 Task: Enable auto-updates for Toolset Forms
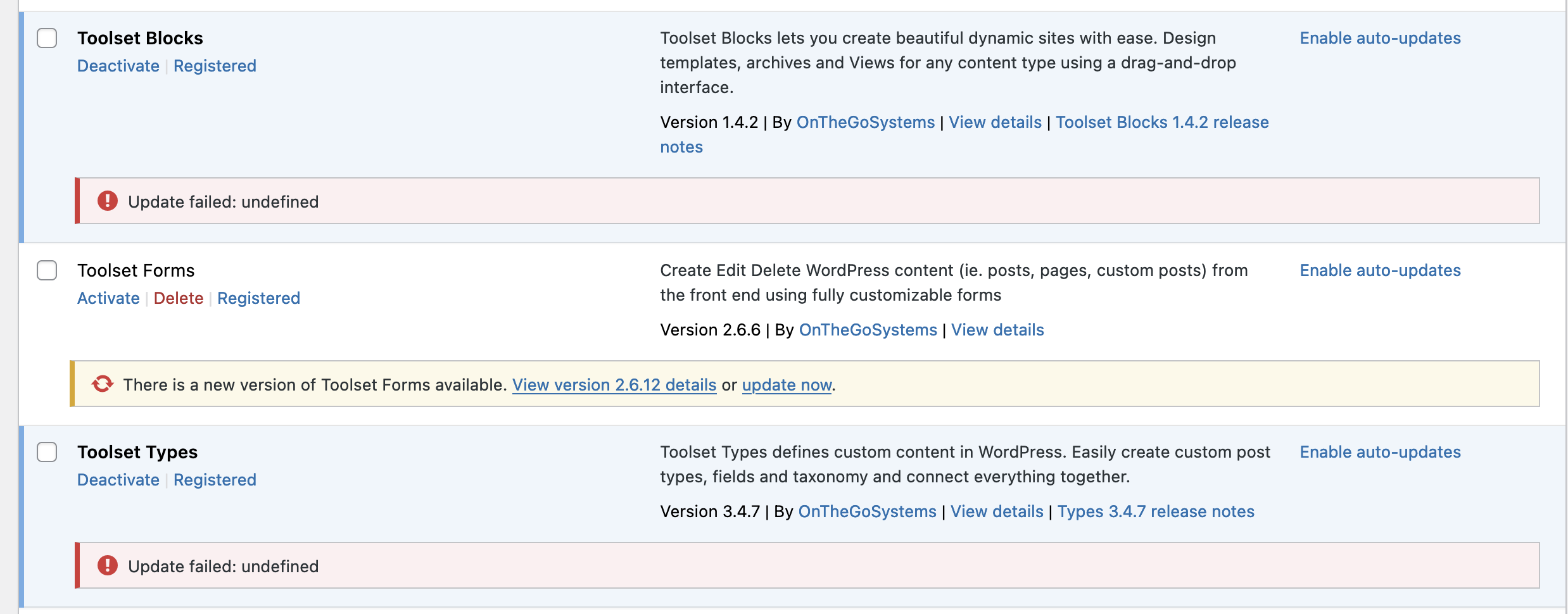tap(1380, 270)
